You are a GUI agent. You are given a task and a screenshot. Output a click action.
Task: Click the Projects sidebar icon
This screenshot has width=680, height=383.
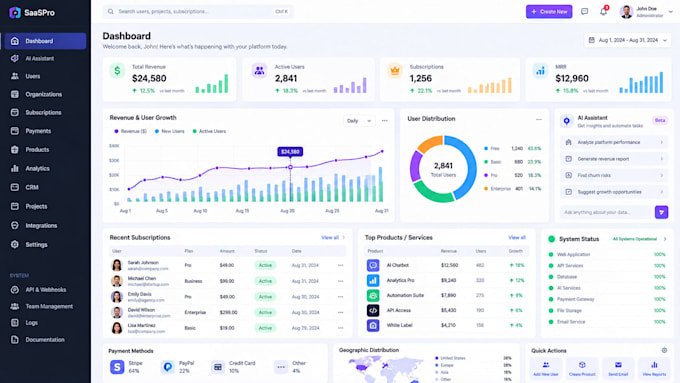[15, 206]
